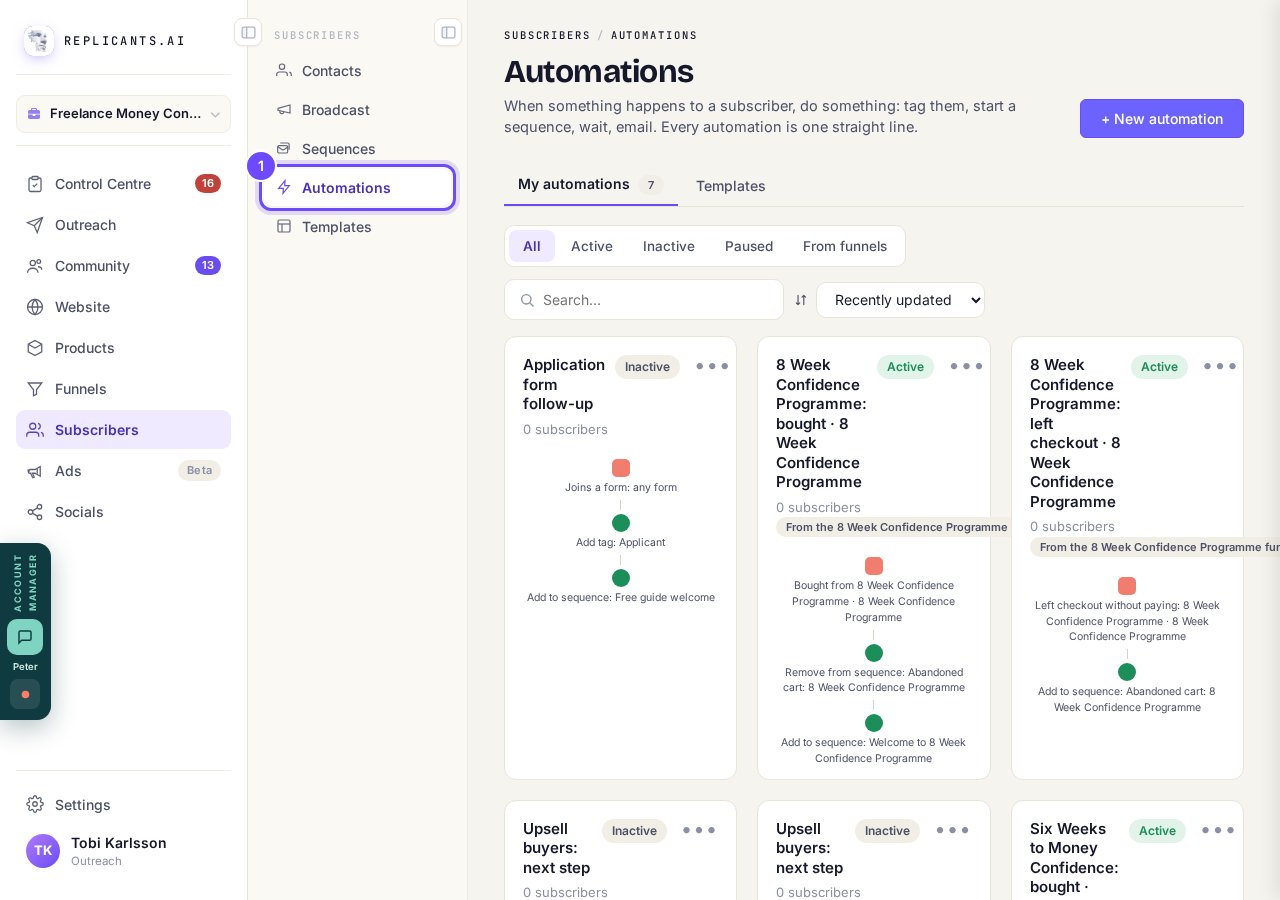
Task: Select the All filter
Action: pyautogui.click(x=532, y=246)
